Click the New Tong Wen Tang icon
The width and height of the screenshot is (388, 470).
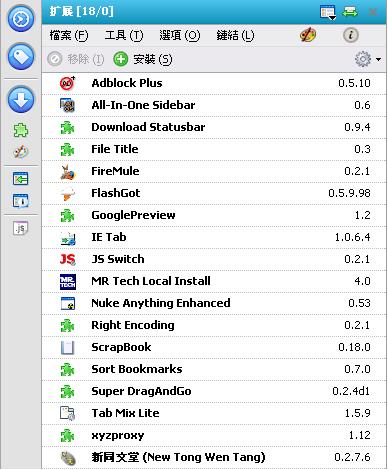[68, 458]
